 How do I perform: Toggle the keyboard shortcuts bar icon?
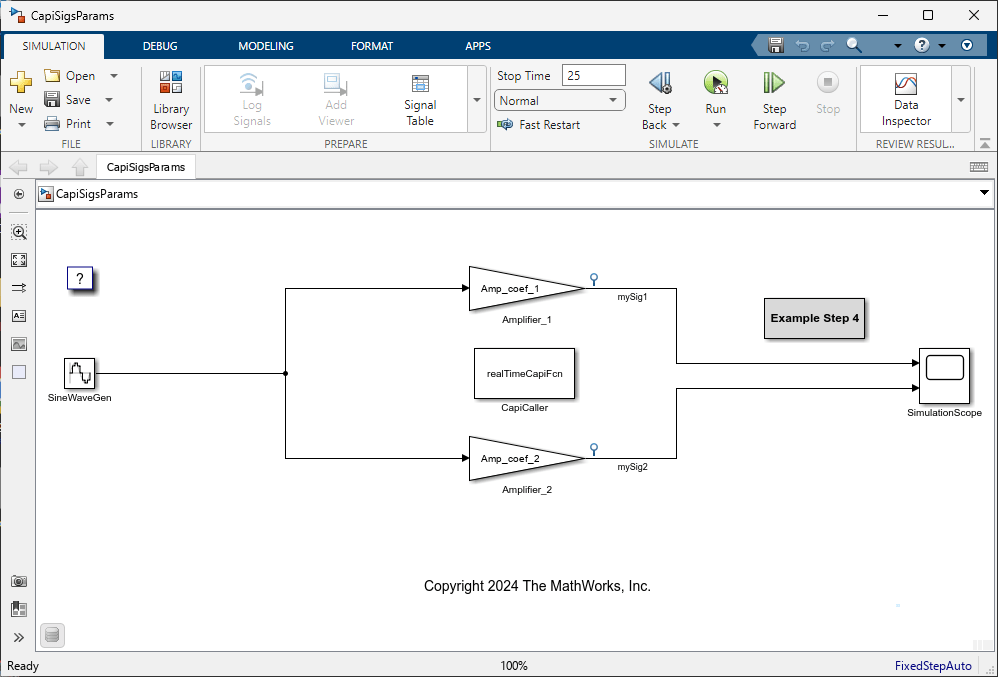979,166
